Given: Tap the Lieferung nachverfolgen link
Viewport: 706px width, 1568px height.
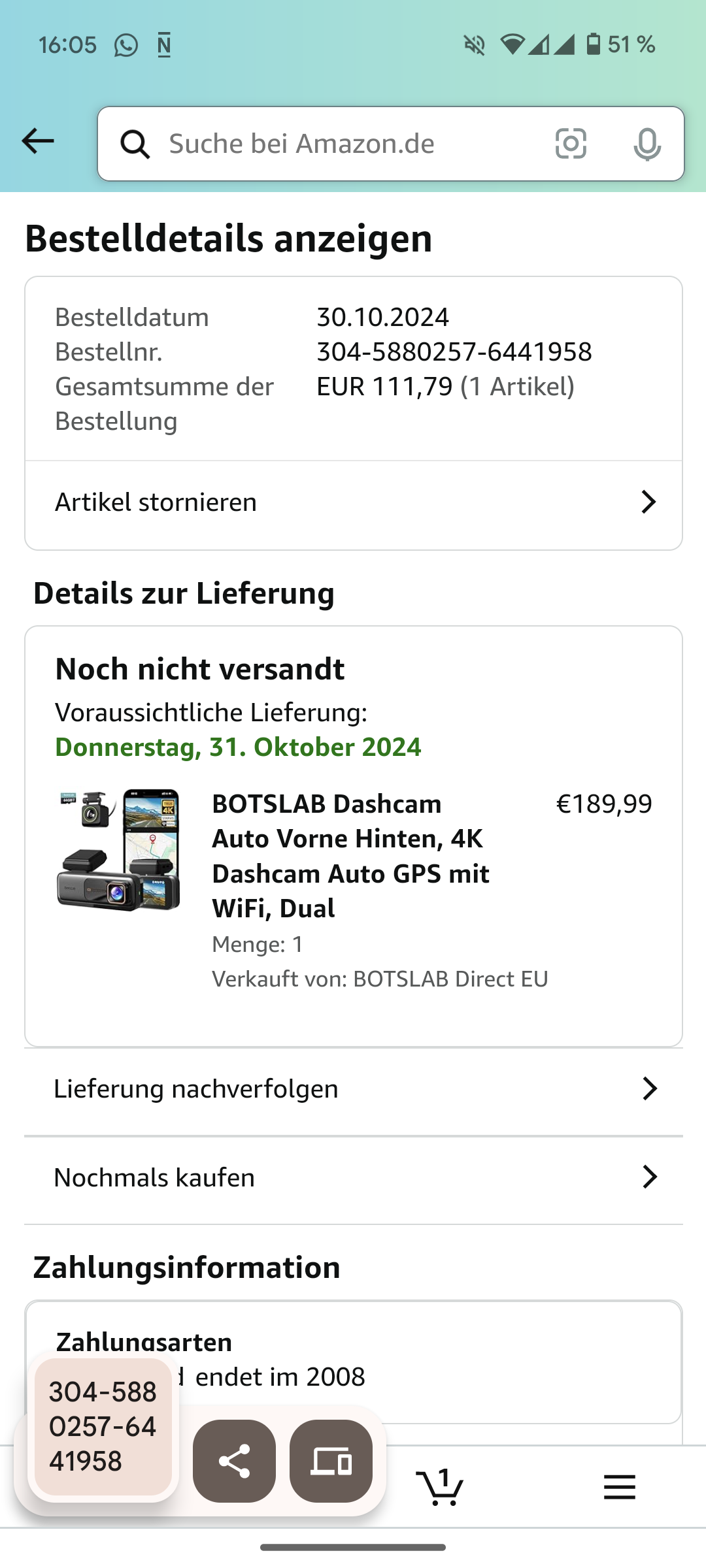Looking at the screenshot, I should [x=196, y=1089].
